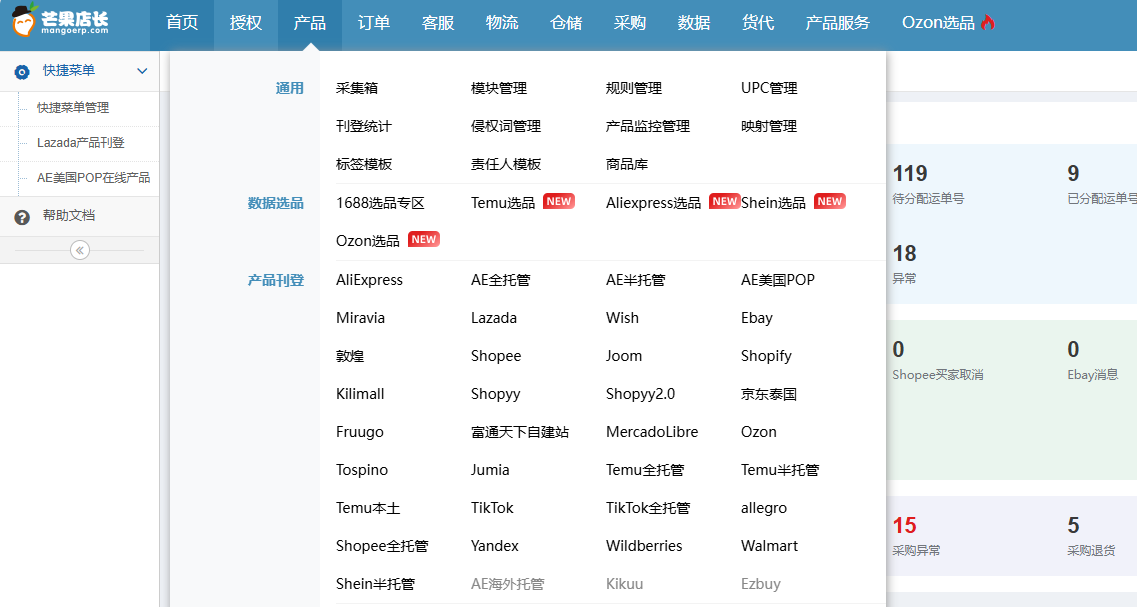Open 标签模板 link
This screenshot has width=1137, height=607.
[x=364, y=165]
